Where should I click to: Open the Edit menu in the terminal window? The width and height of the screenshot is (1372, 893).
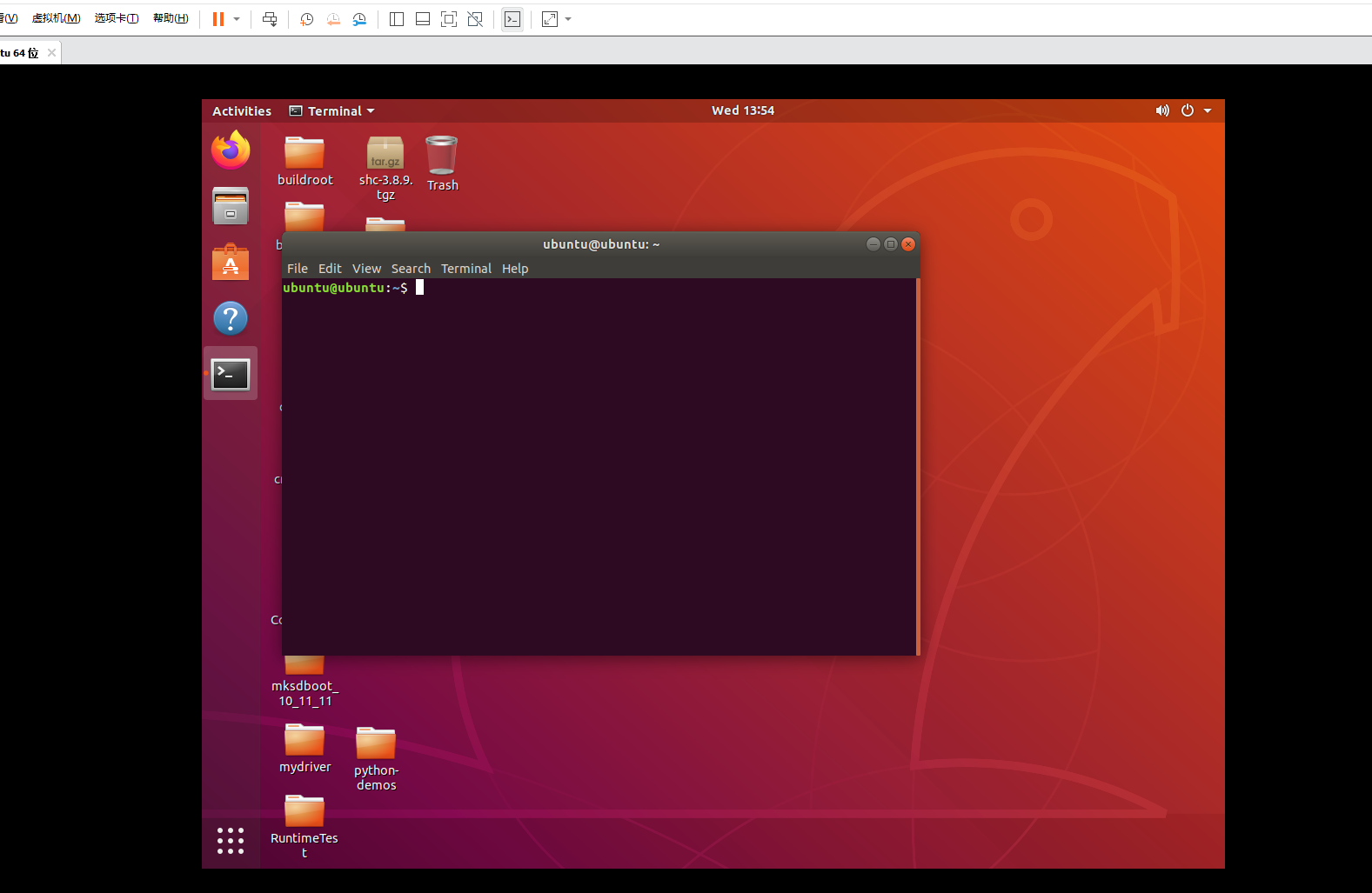330,269
